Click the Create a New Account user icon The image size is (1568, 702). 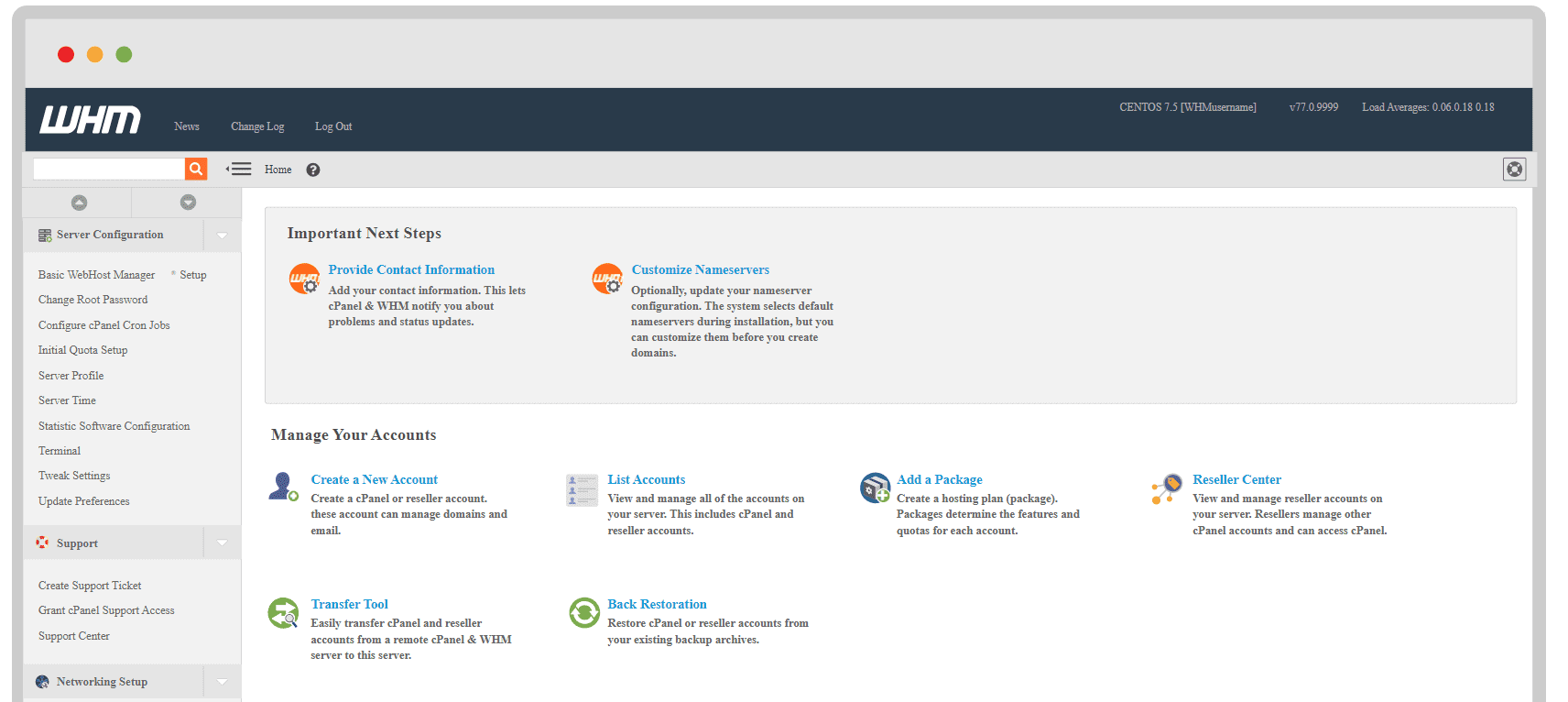(283, 487)
